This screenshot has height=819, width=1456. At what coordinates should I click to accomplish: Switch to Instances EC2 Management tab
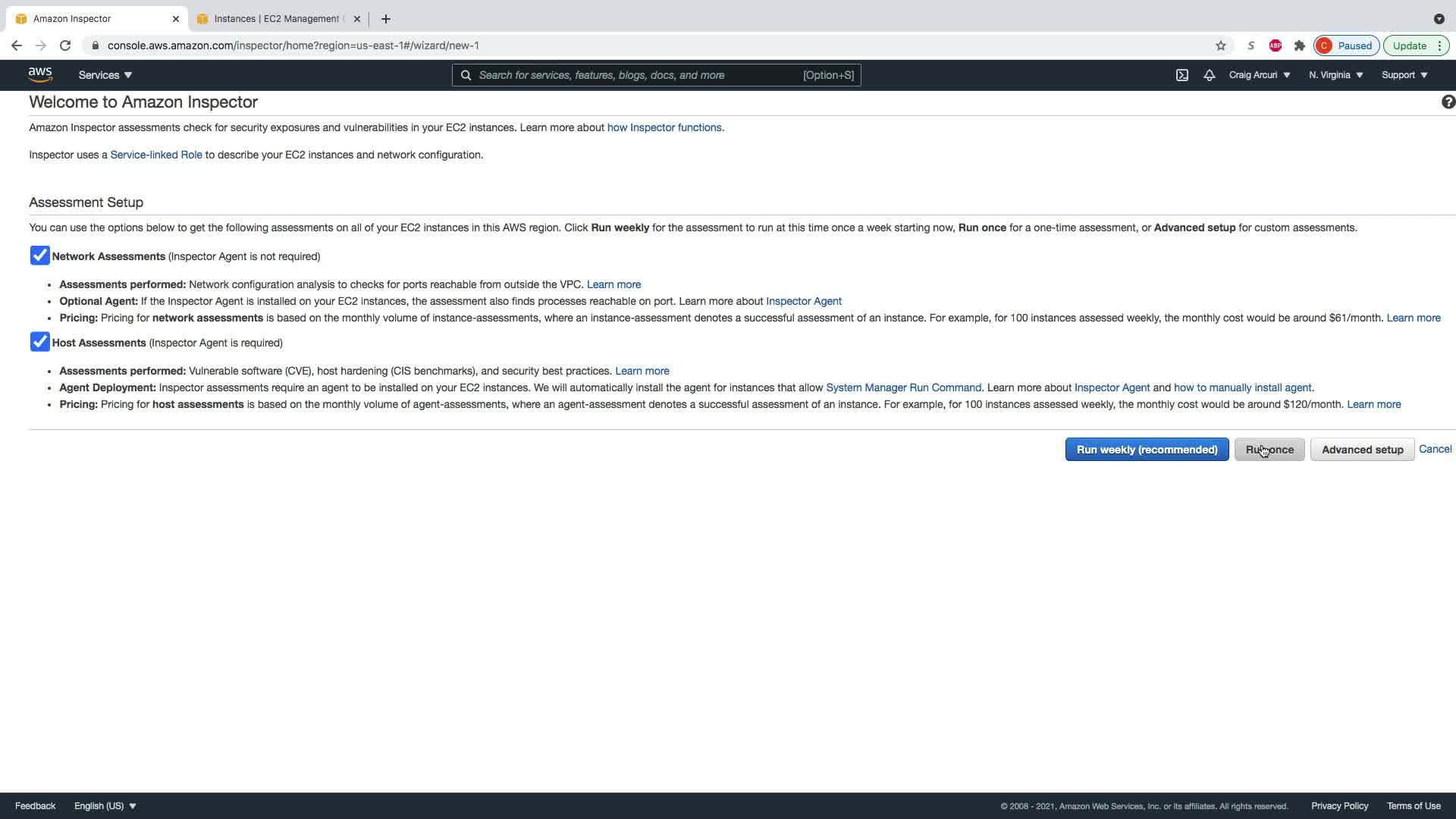(276, 19)
